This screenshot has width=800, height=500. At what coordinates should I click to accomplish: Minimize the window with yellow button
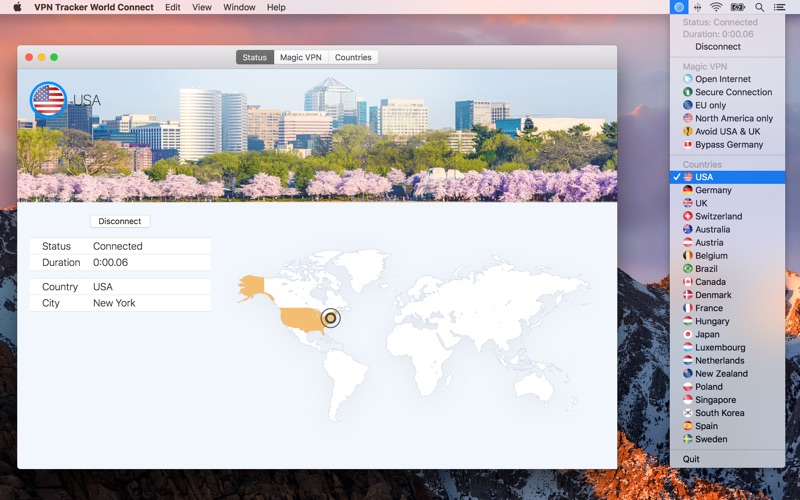pos(41,57)
